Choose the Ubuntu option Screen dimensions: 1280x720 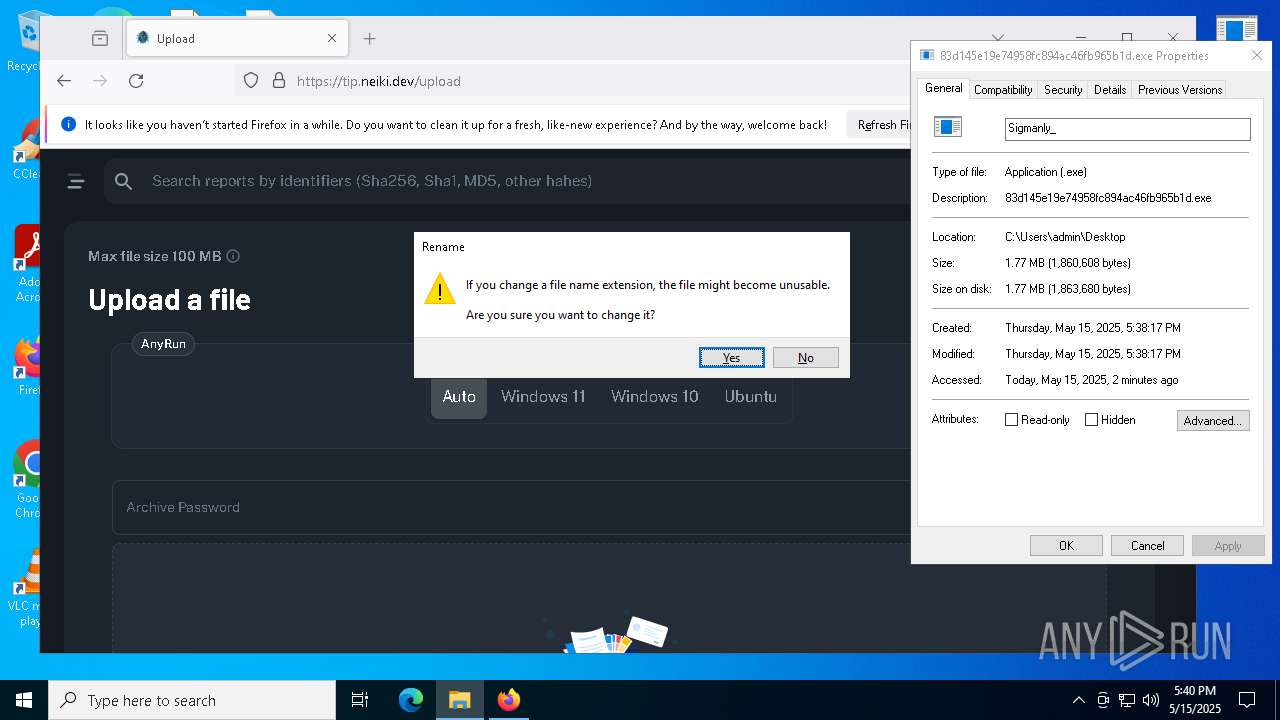pyautogui.click(x=751, y=397)
